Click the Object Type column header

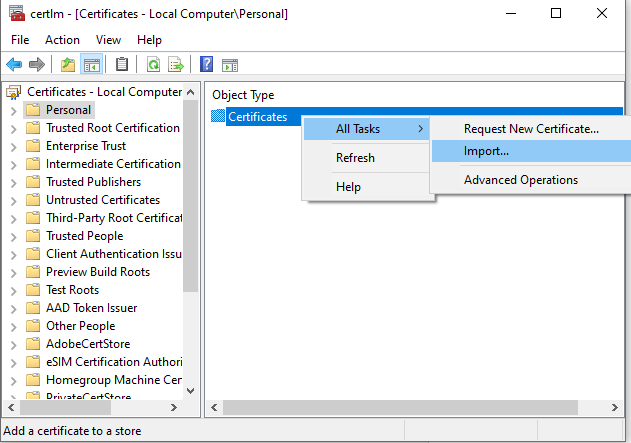coord(243,95)
